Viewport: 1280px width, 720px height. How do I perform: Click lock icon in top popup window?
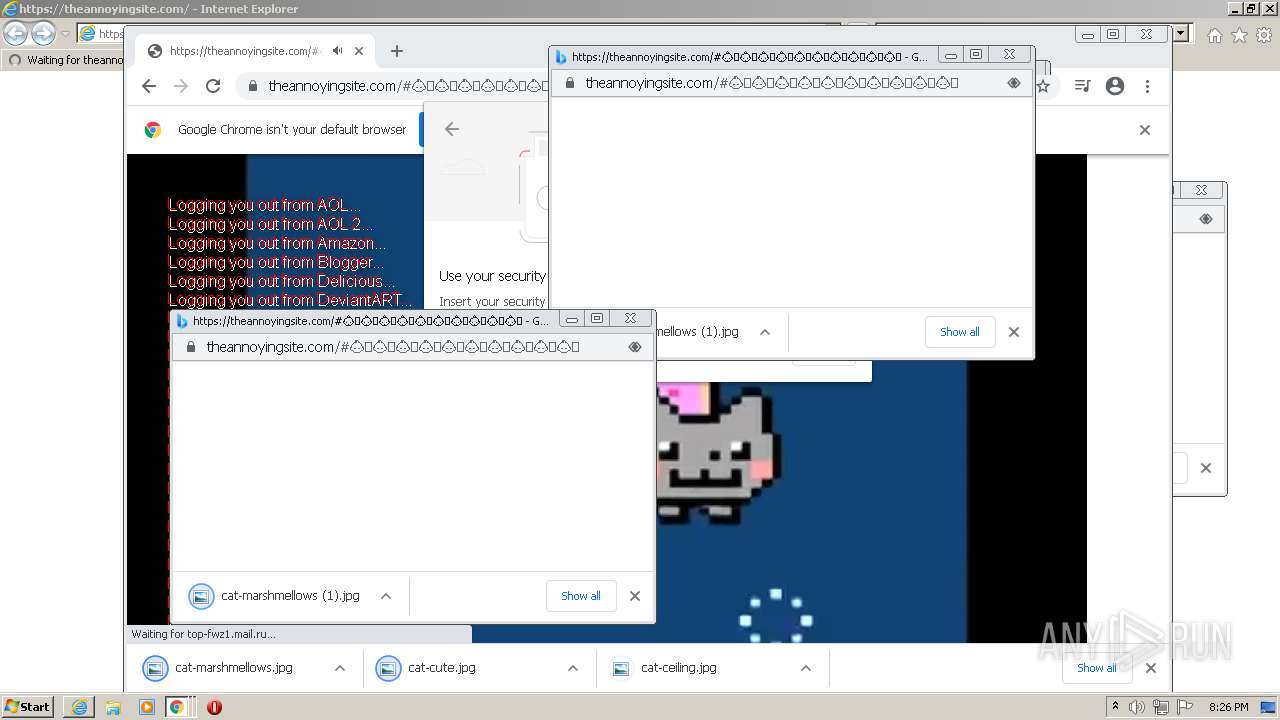[570, 83]
